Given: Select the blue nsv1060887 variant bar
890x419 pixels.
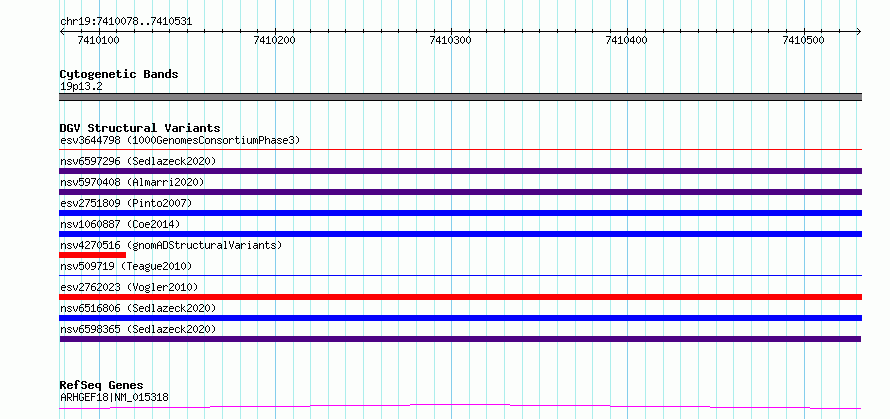Looking at the screenshot, I should pyautogui.click(x=460, y=234).
